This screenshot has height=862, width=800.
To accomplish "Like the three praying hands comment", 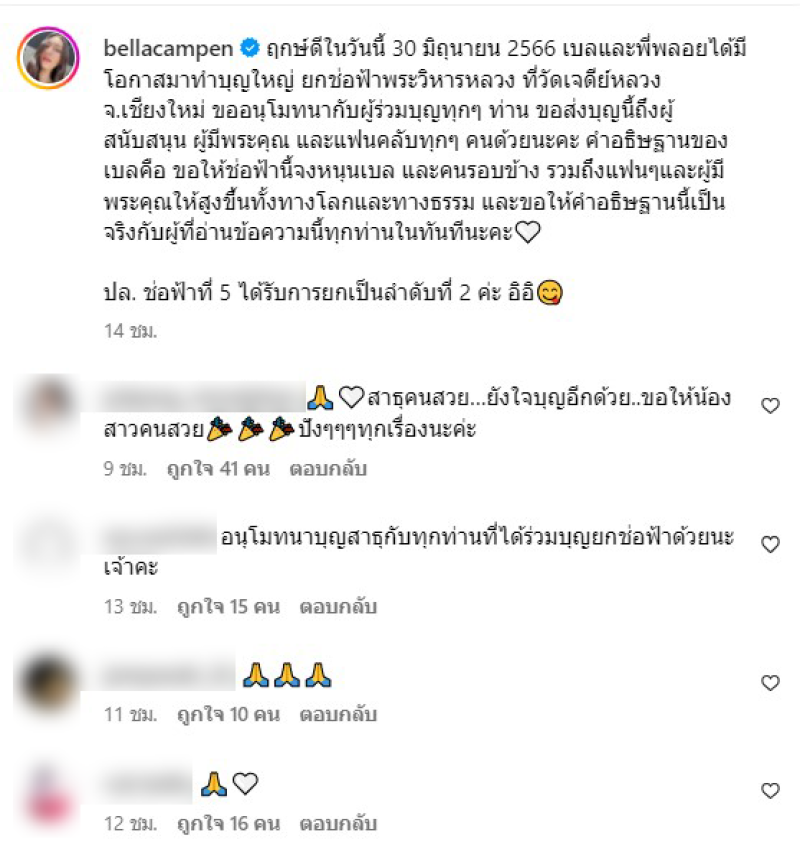I will pyautogui.click(x=770, y=683).
